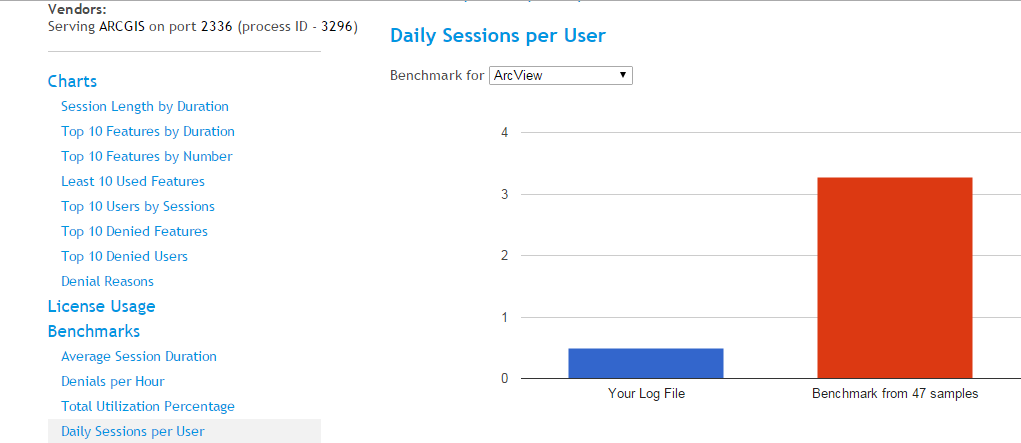Open Session Length by Duration chart

click(144, 106)
